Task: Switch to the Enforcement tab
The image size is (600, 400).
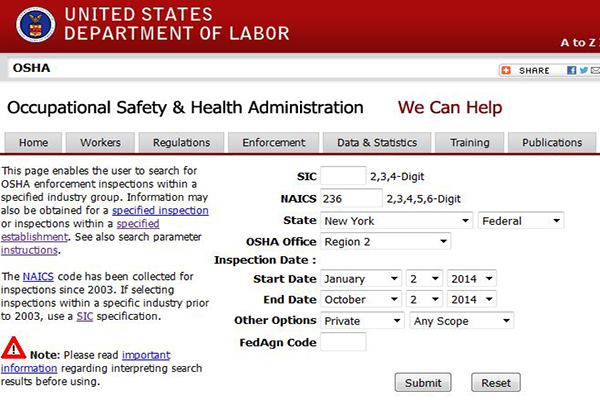Action: 273,143
